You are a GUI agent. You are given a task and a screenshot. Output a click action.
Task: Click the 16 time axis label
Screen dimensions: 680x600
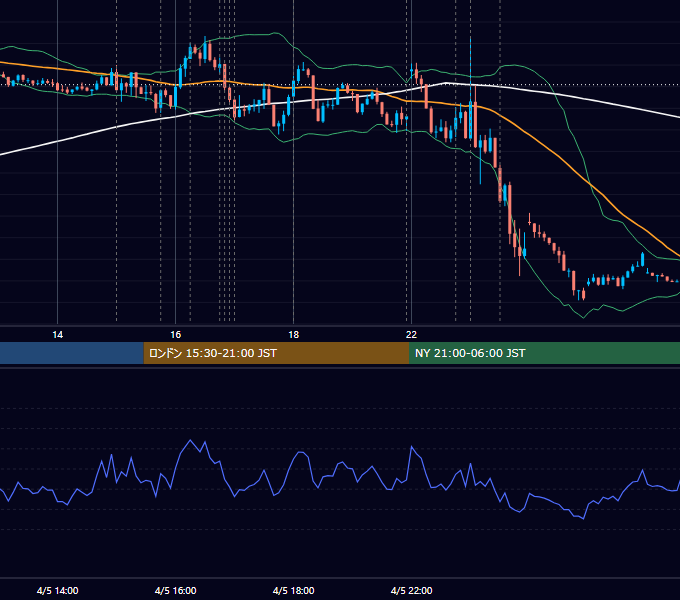coord(175,335)
